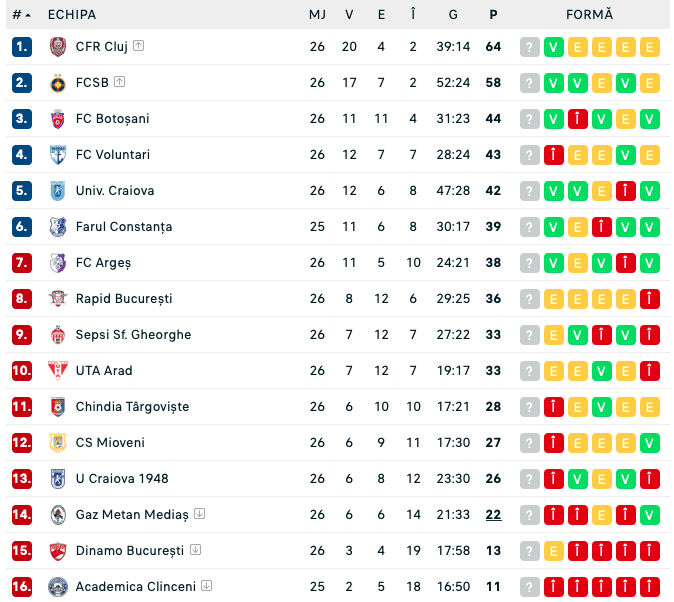Click the CFR Cluj team crest icon
This screenshot has width=674, height=602.
pyautogui.click(x=57, y=47)
